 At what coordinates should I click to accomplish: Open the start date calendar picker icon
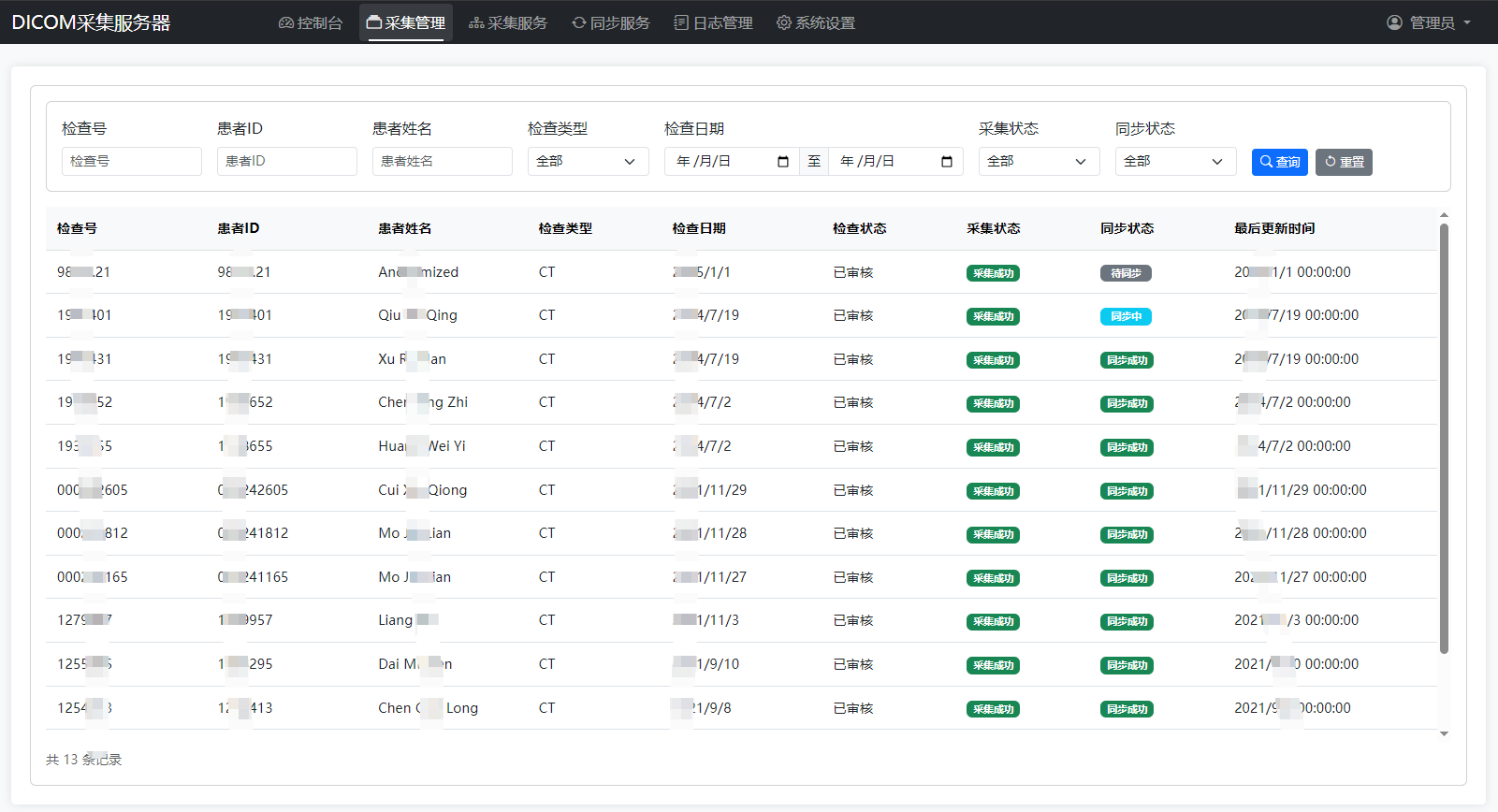tap(783, 162)
